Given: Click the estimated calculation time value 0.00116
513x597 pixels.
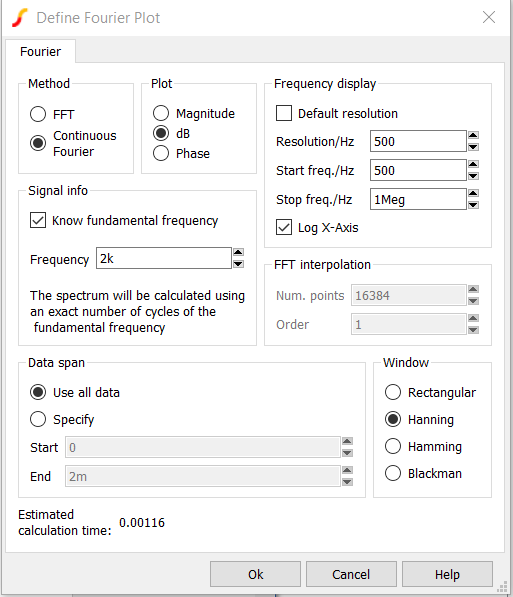Looking at the screenshot, I should [142, 522].
